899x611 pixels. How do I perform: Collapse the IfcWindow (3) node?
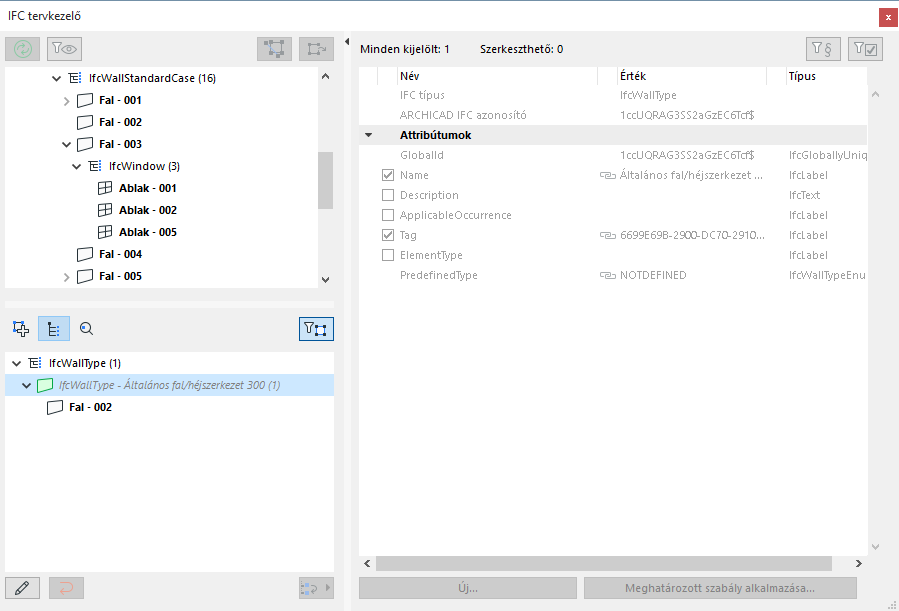[x=77, y=167]
